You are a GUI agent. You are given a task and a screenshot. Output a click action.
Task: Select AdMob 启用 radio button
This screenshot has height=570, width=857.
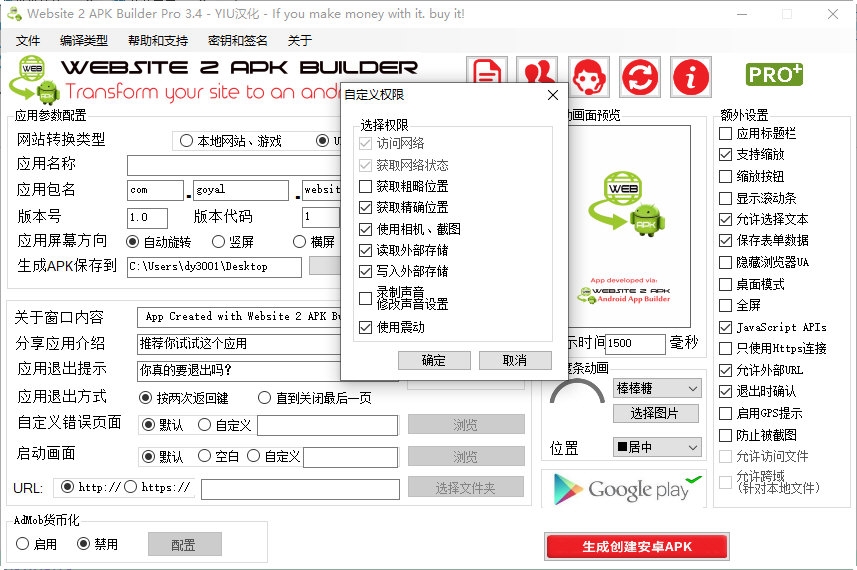tap(22, 544)
